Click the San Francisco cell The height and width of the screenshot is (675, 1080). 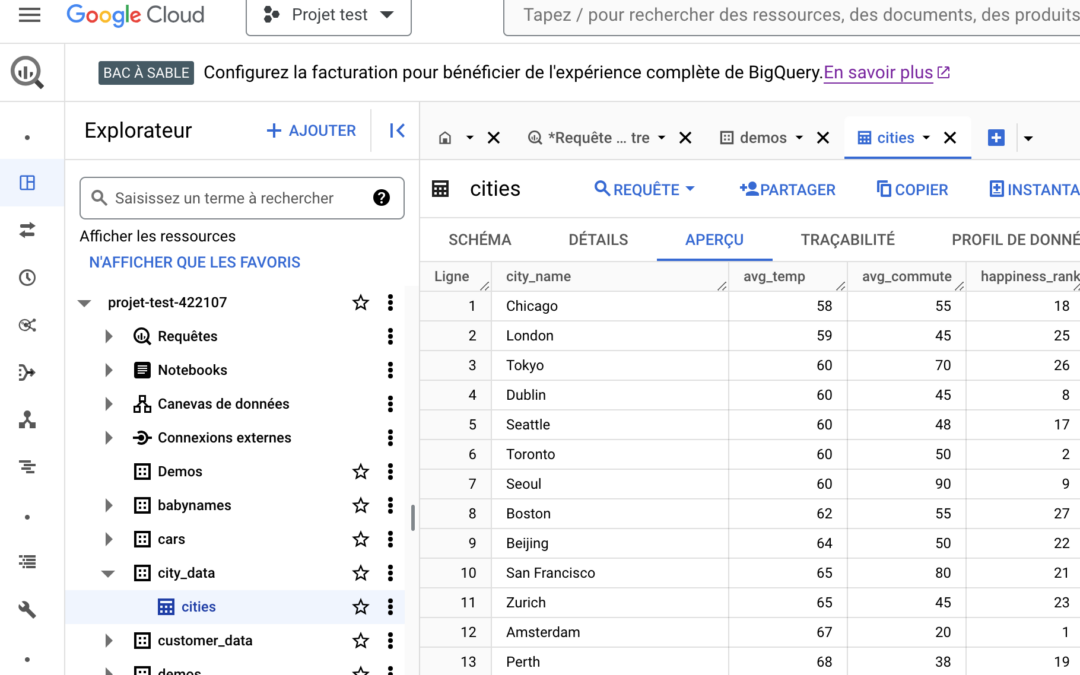[x=610, y=573]
